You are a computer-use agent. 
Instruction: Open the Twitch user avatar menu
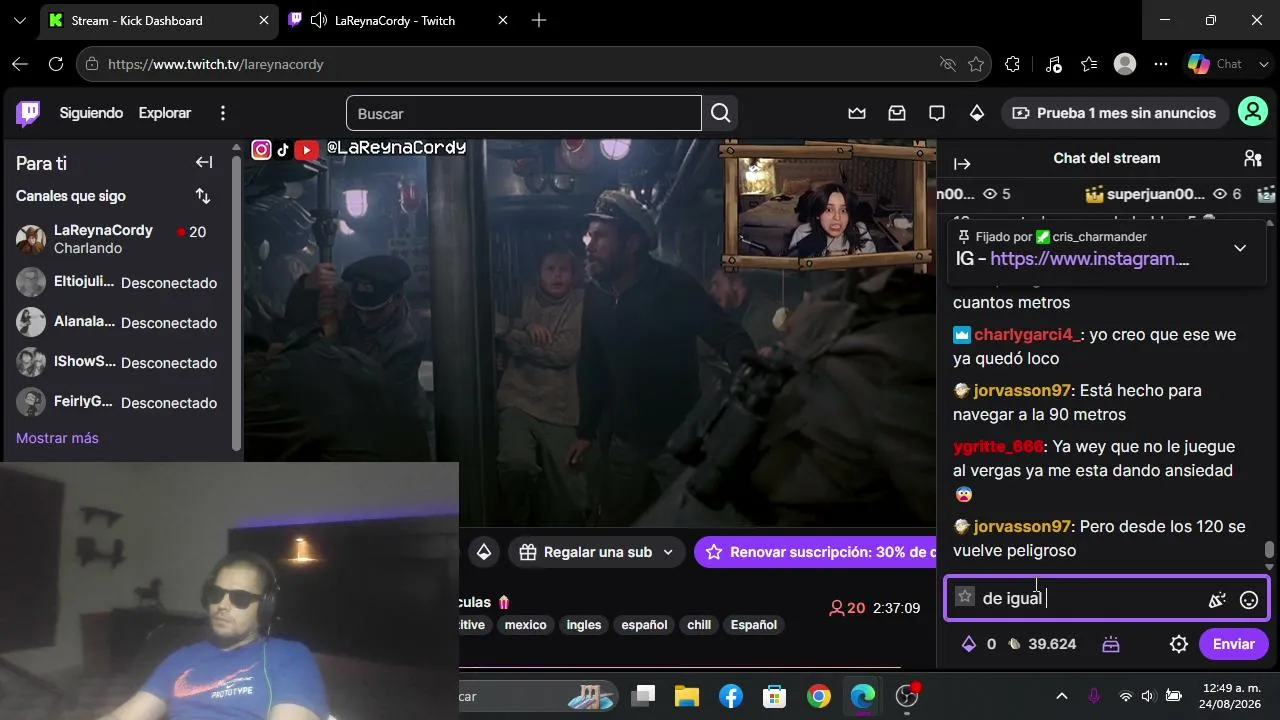tap(1253, 112)
